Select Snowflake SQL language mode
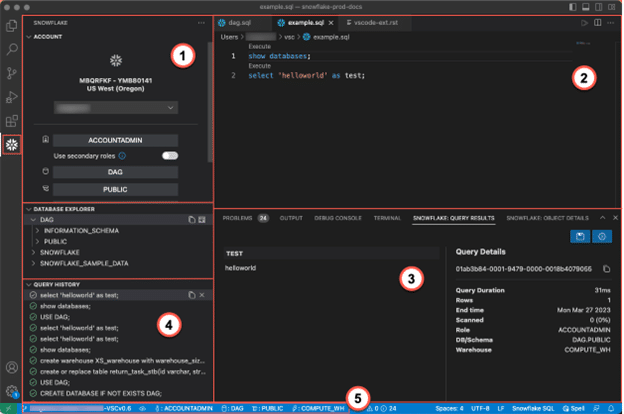This screenshot has height=414, width=624. coord(533,408)
